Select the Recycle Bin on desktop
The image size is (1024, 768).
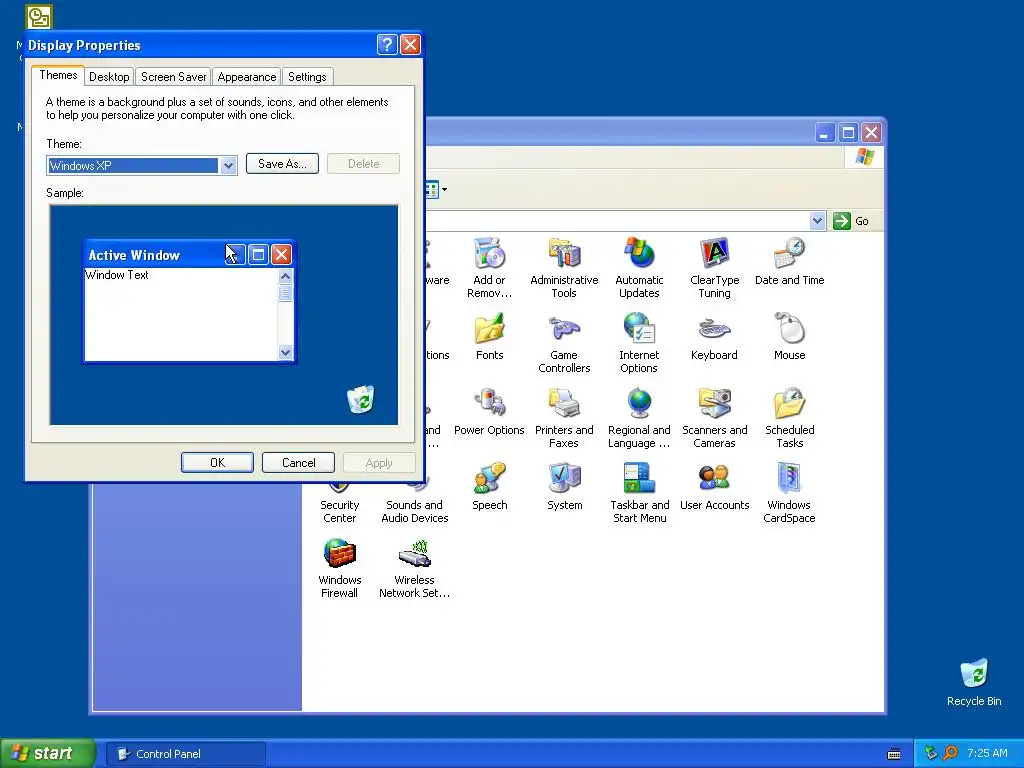pos(974,682)
